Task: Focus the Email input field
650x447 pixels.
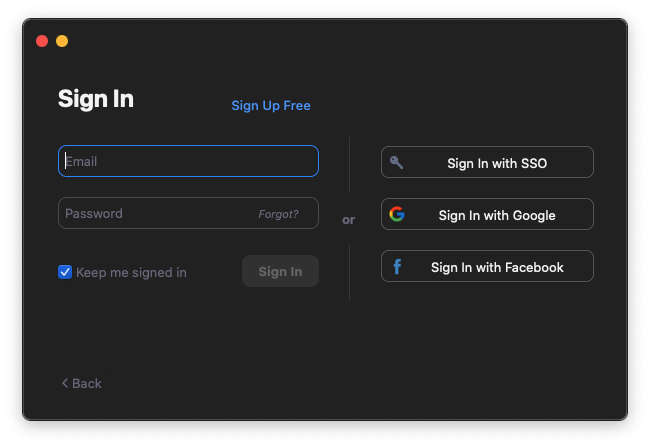Action: pos(188,161)
